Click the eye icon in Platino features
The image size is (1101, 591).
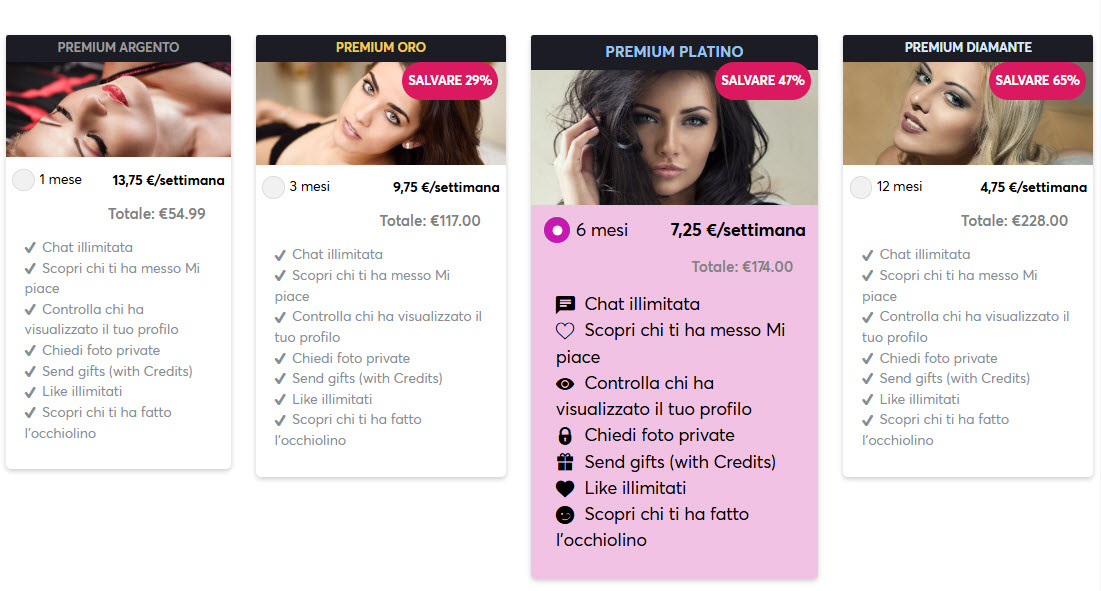[565, 383]
